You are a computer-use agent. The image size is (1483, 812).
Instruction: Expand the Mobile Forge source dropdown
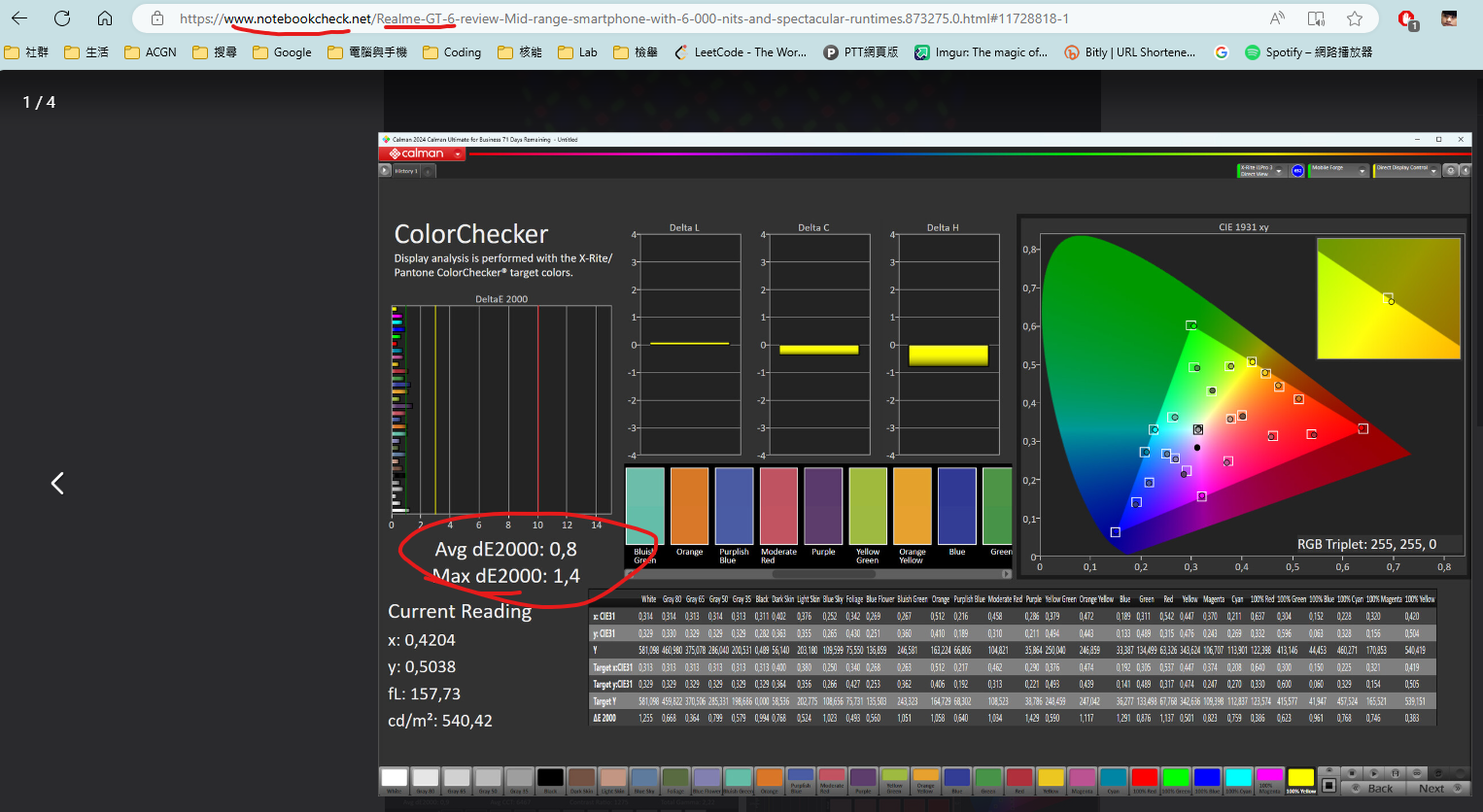(x=1362, y=171)
